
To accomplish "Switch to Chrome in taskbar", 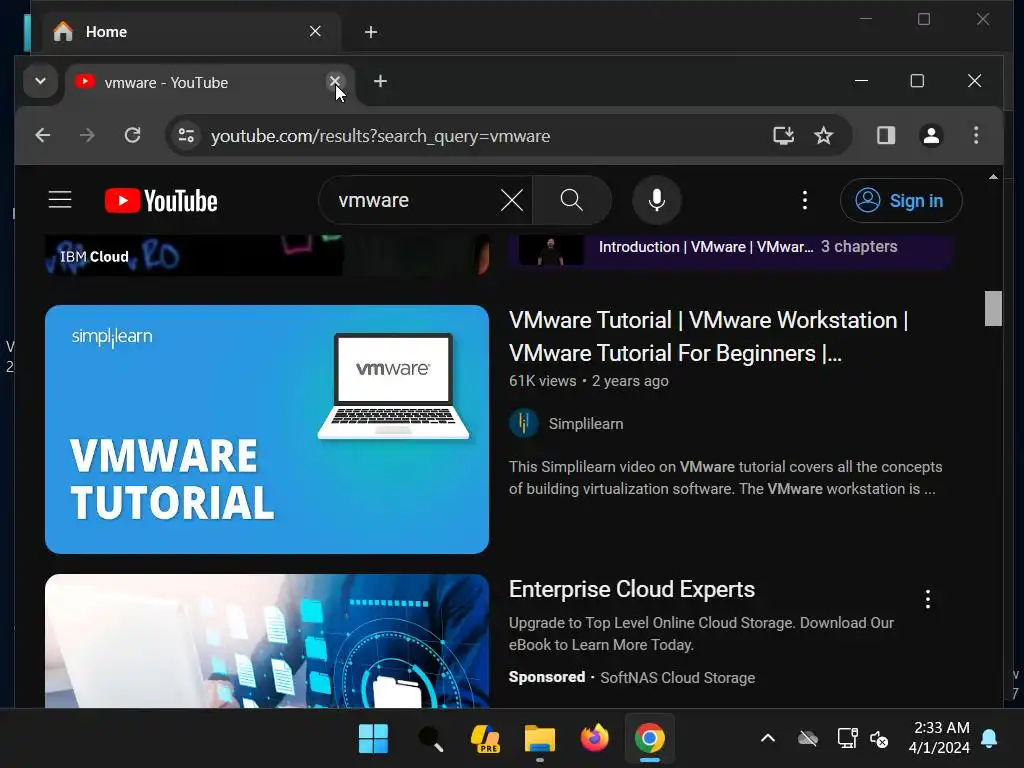I will point(649,739).
